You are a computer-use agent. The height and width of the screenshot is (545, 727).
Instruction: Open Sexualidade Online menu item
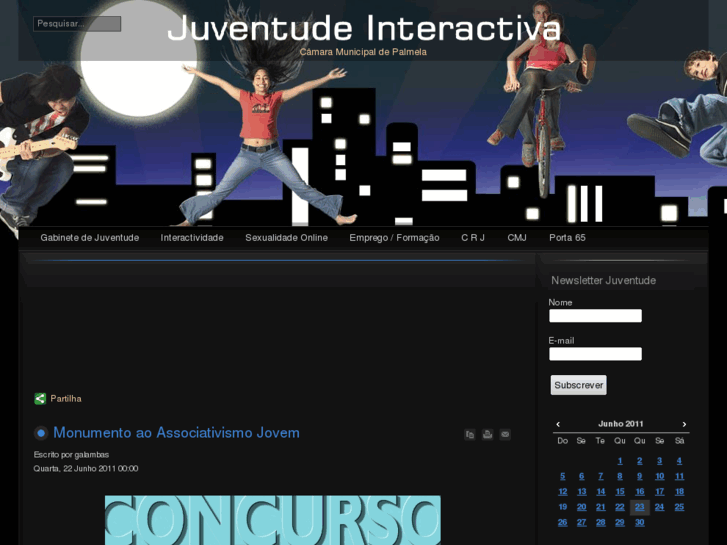pyautogui.click(x=287, y=237)
